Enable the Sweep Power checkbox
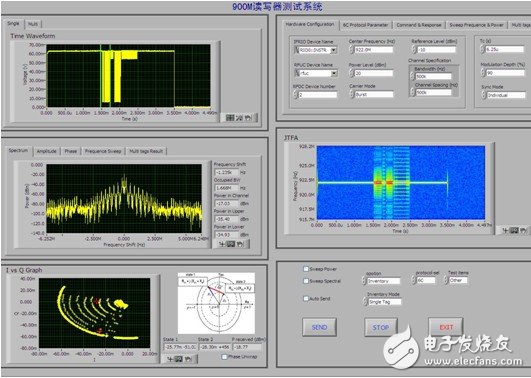 click(x=306, y=269)
